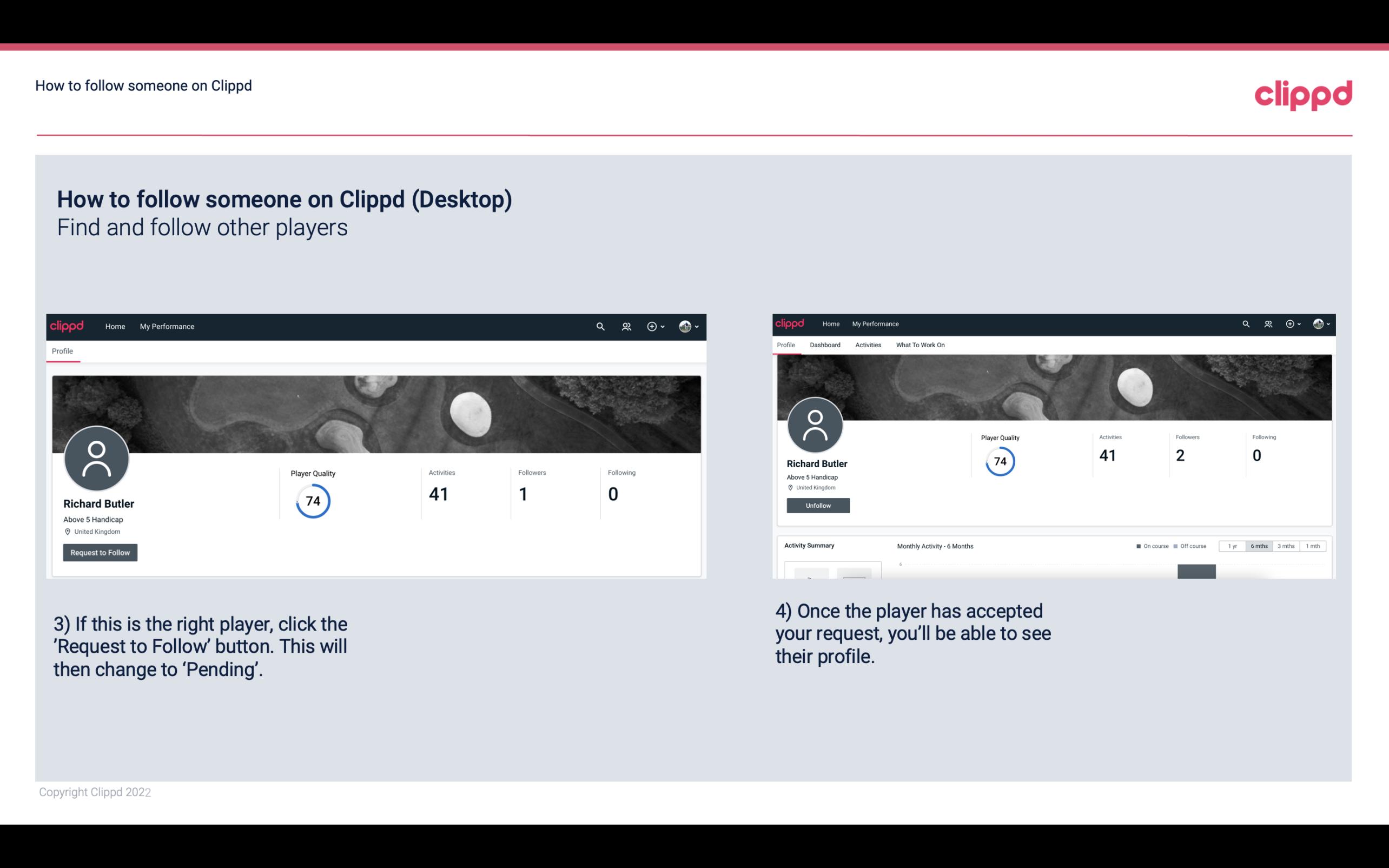Switch to the 'What To Work On' tab
Viewport: 1389px width, 868px height.
click(919, 345)
